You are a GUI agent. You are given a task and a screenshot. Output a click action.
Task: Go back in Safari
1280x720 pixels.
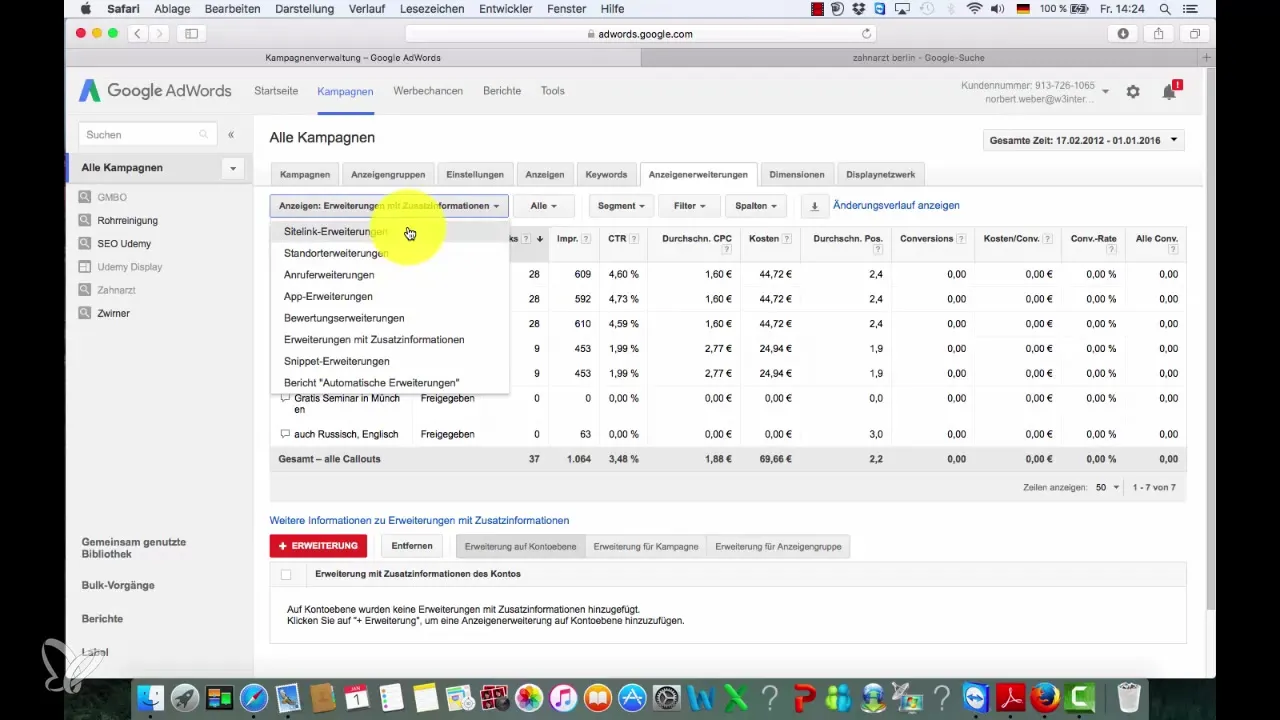[137, 33]
